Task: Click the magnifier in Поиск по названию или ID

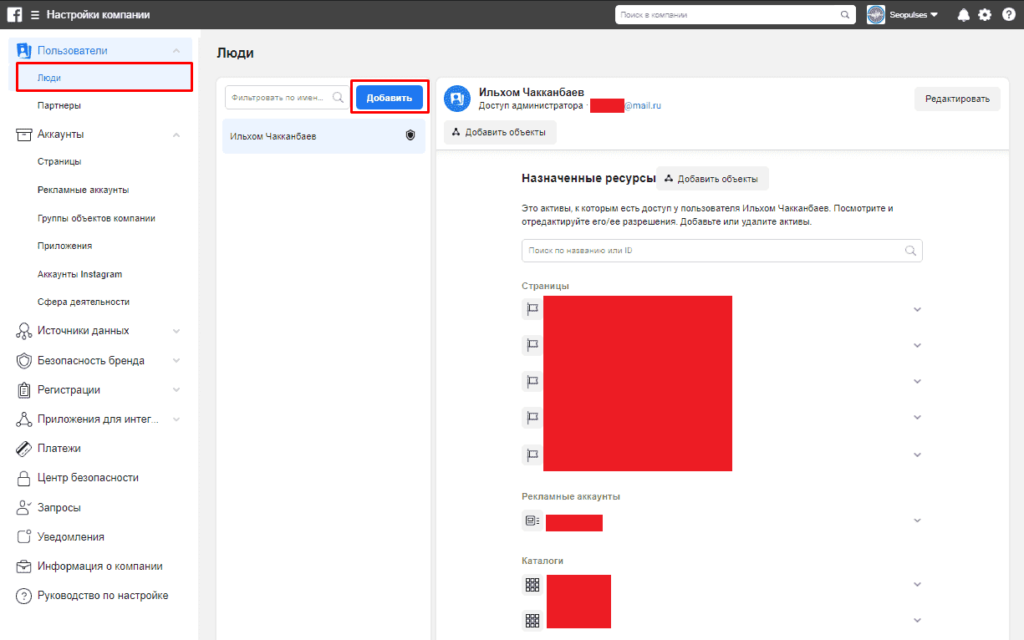Action: click(x=910, y=251)
